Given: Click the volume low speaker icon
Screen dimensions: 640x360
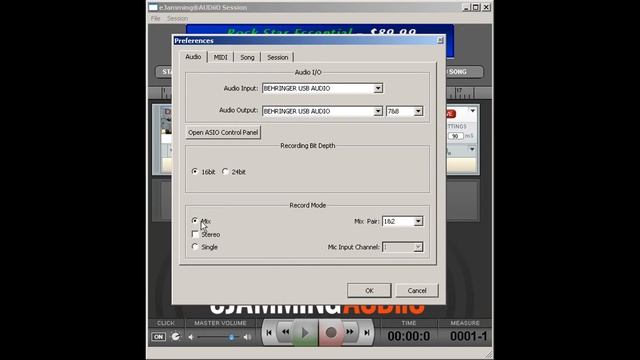Looking at the screenshot, I should [191, 337].
